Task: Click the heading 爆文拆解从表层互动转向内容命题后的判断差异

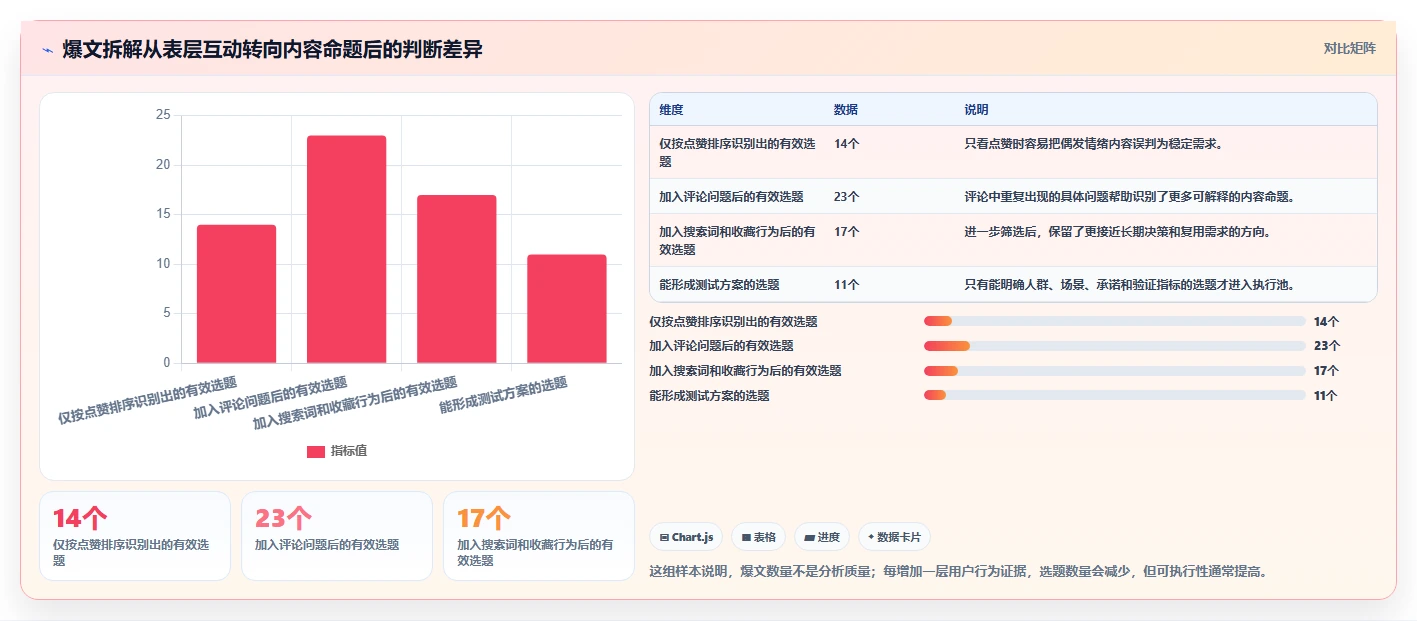Action: 272,49
